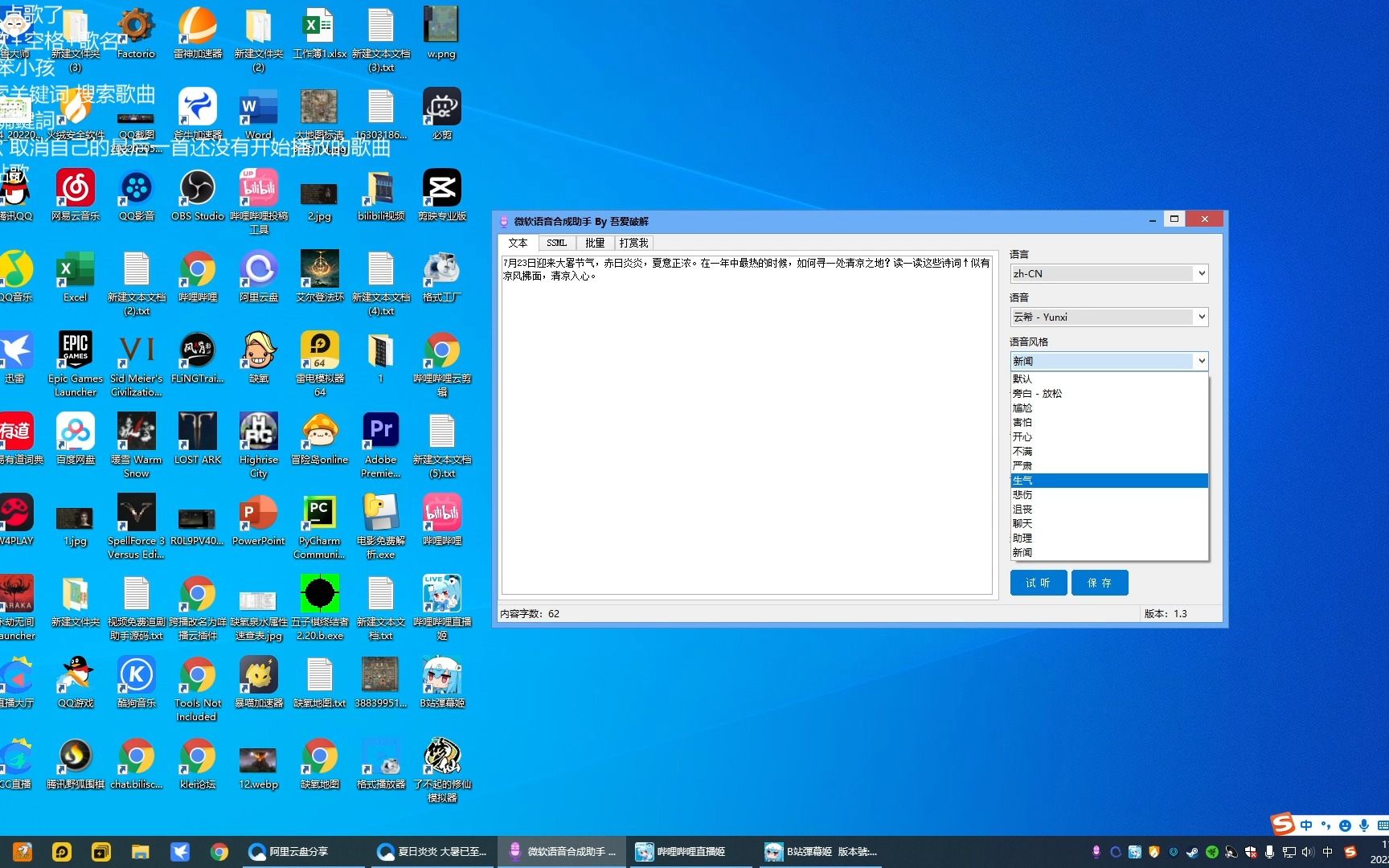Launch the 雷电模拟器 64 desktop icon
The height and width of the screenshot is (868, 1389).
[x=320, y=364]
